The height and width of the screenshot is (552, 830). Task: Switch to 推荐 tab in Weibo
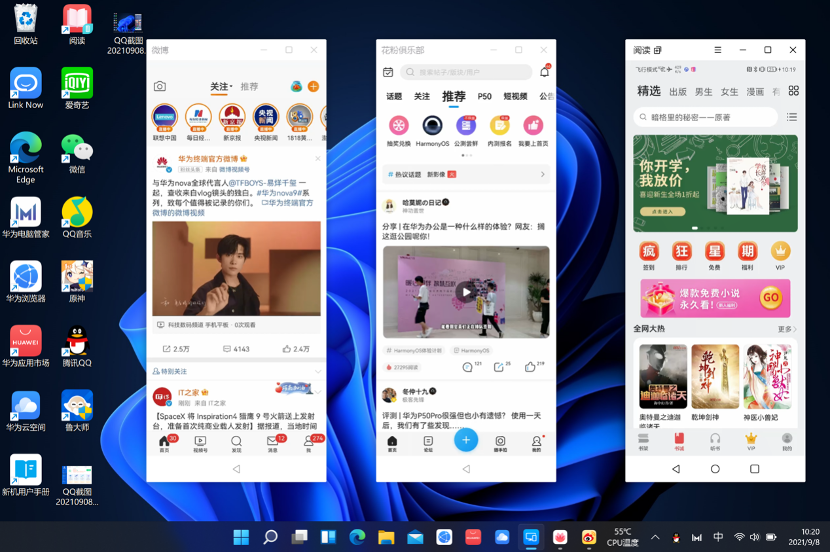249,86
